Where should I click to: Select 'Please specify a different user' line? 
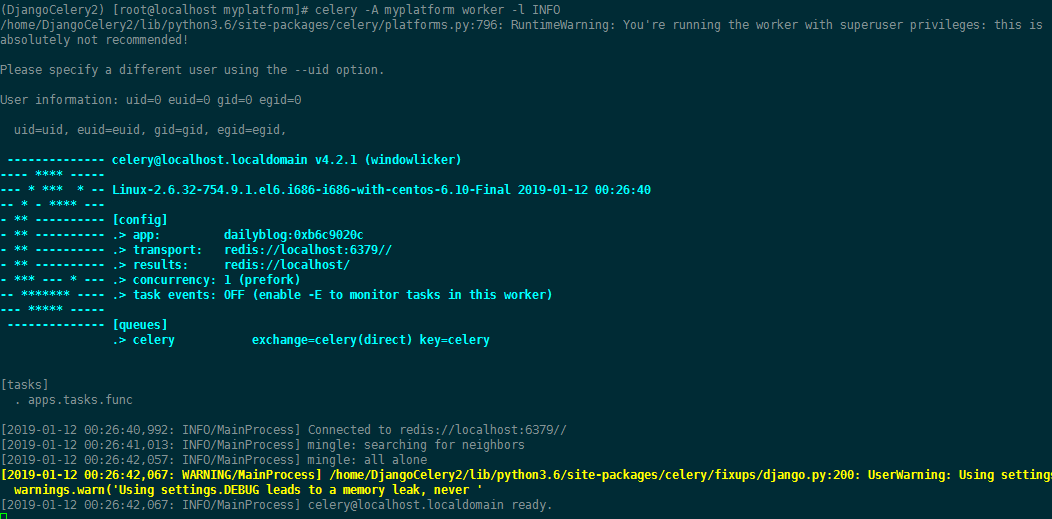192,70
